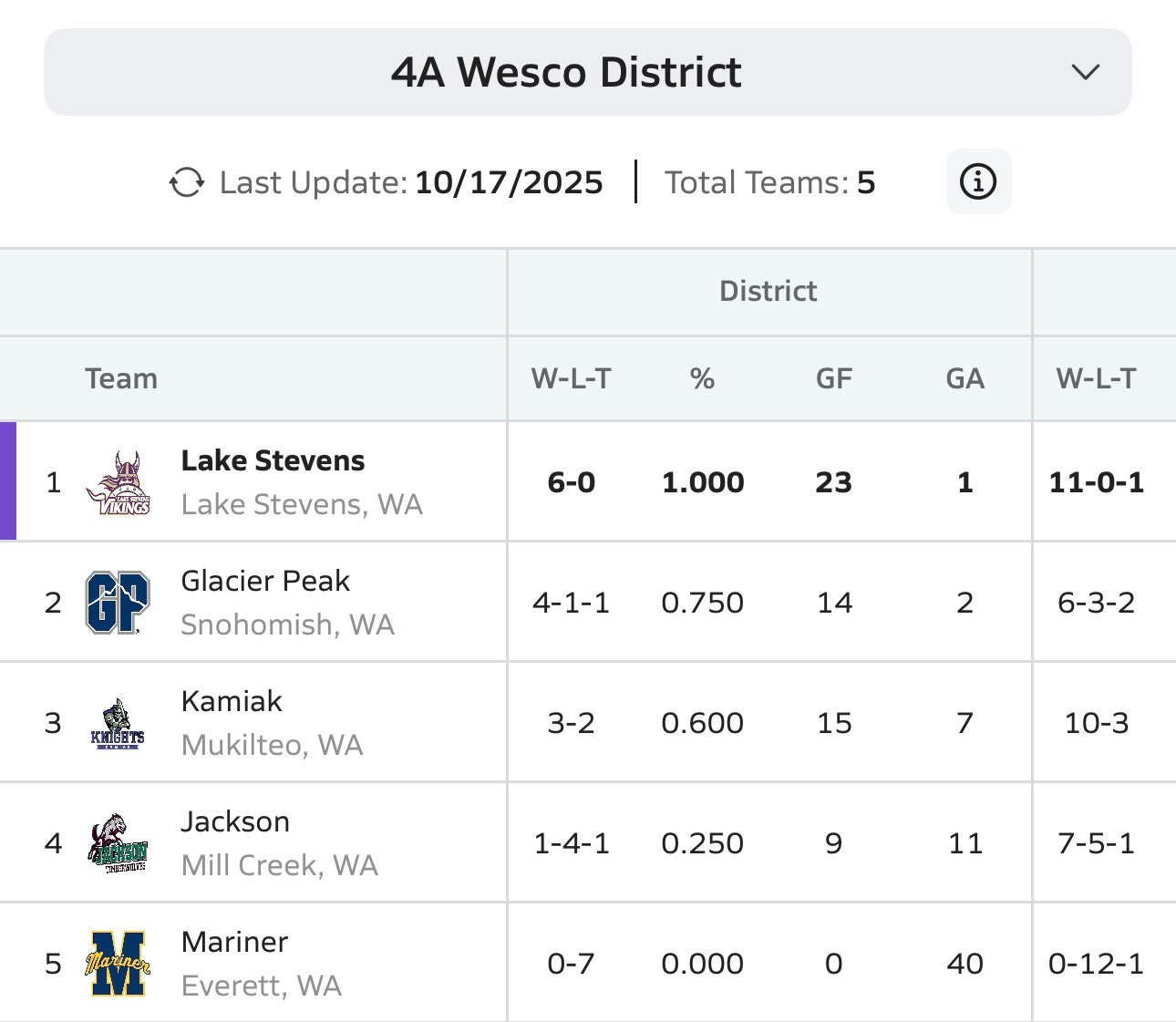Select the Kamiak team name

(x=232, y=702)
